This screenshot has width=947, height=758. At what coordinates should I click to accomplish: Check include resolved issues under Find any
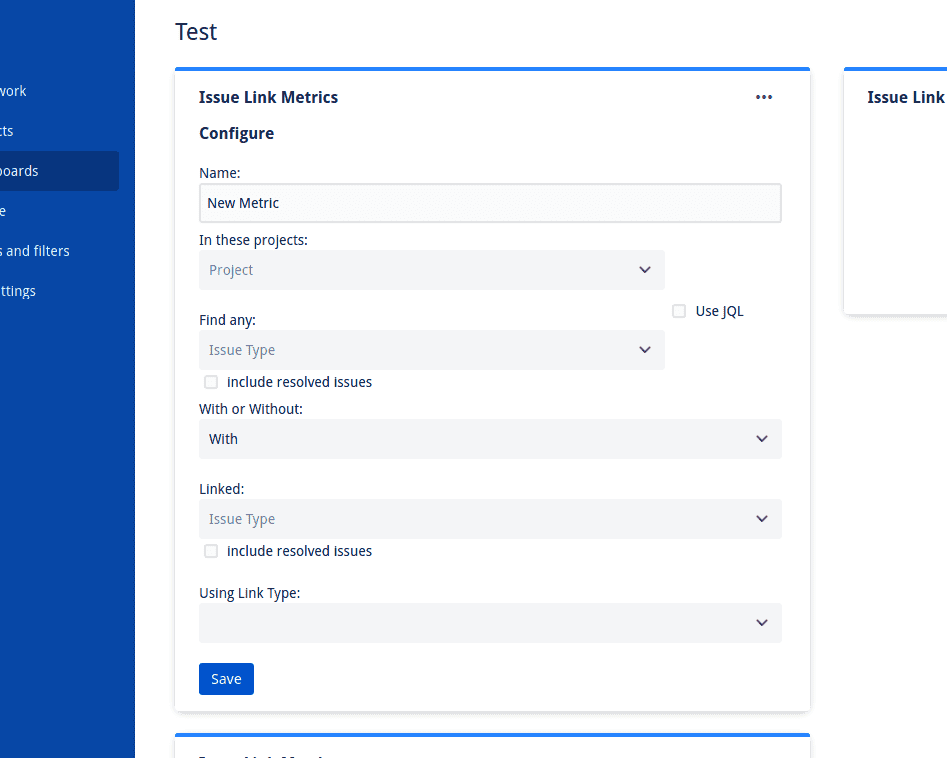pos(211,382)
